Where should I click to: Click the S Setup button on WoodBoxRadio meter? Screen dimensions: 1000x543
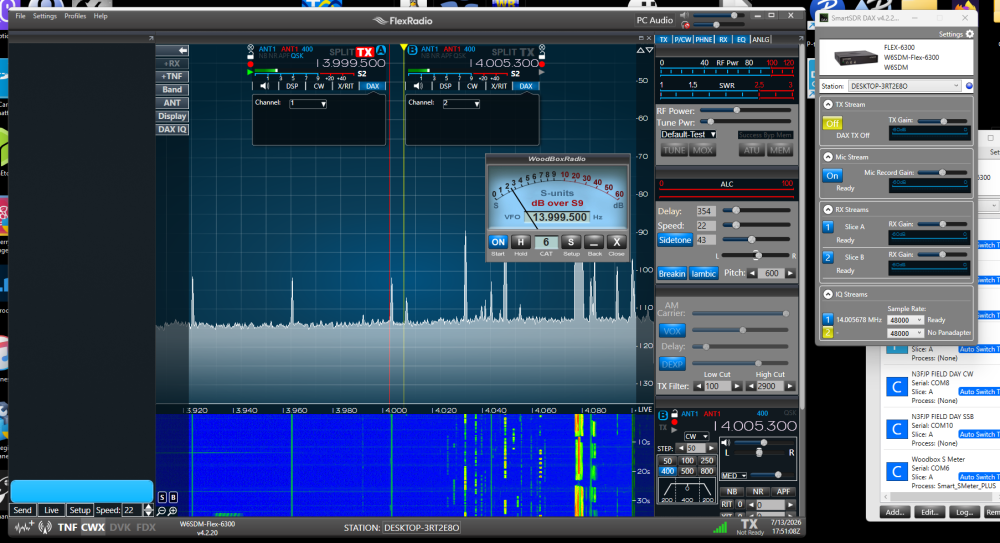571,242
